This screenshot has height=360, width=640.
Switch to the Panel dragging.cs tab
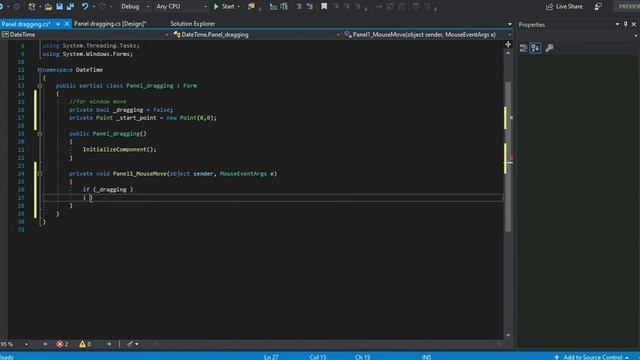(x=26, y=24)
